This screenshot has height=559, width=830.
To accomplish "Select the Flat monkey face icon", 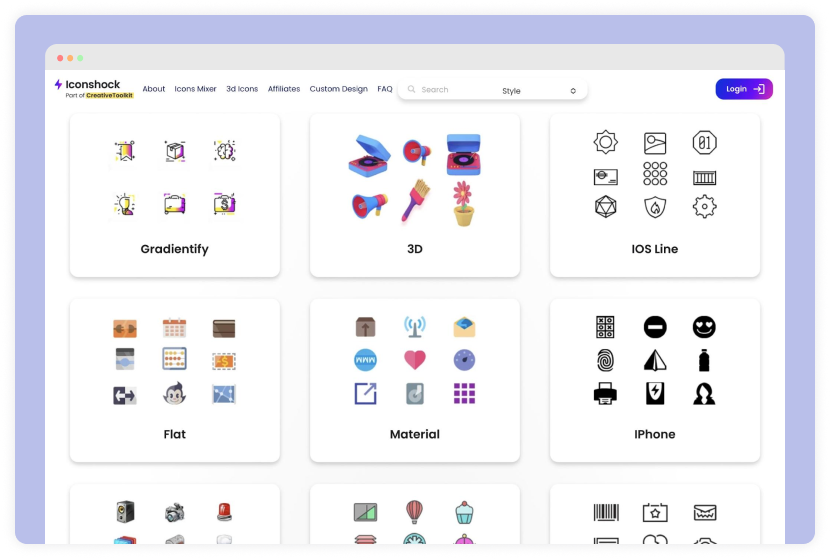I will (x=174, y=393).
